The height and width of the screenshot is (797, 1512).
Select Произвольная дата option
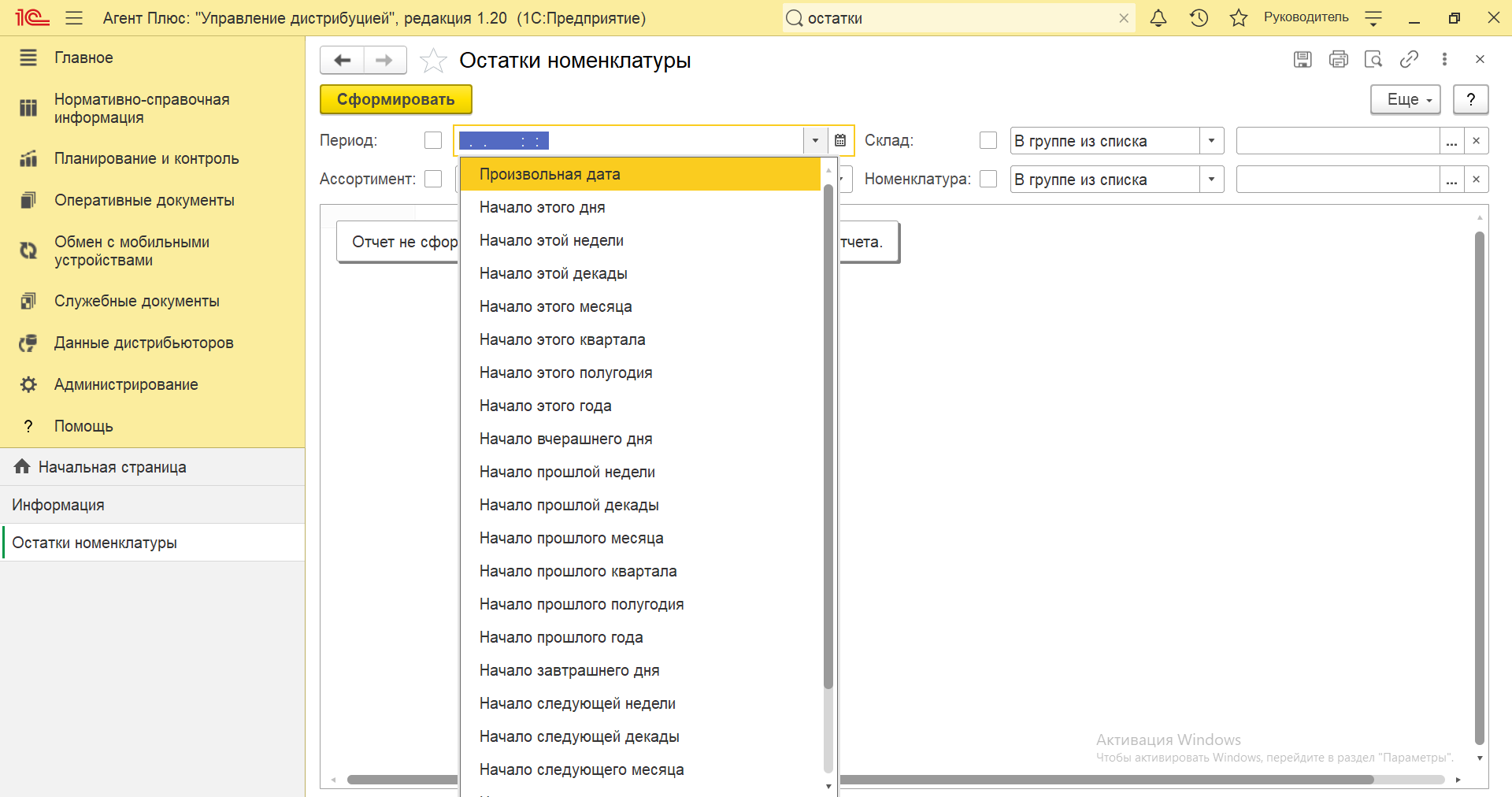coord(640,174)
